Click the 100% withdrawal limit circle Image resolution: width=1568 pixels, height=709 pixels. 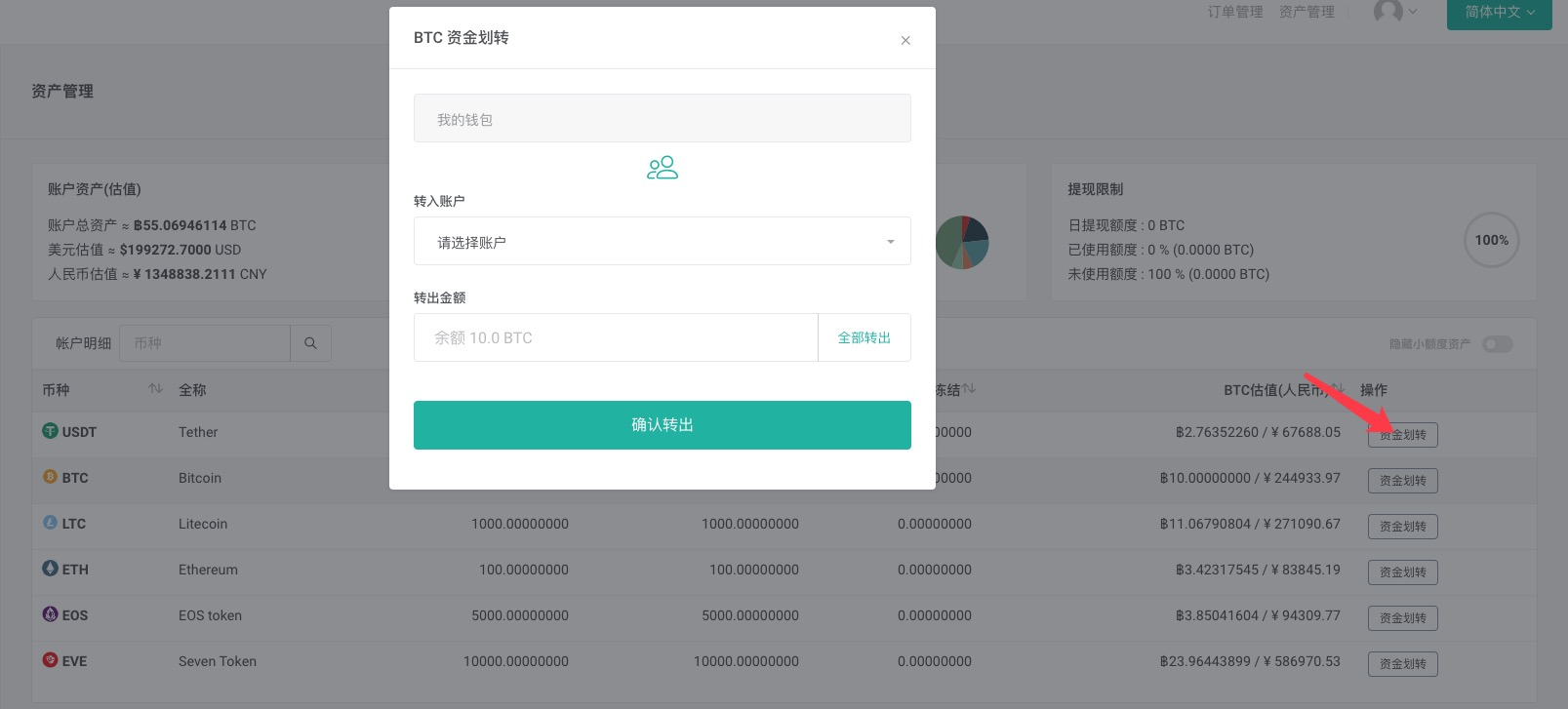pyautogui.click(x=1492, y=240)
